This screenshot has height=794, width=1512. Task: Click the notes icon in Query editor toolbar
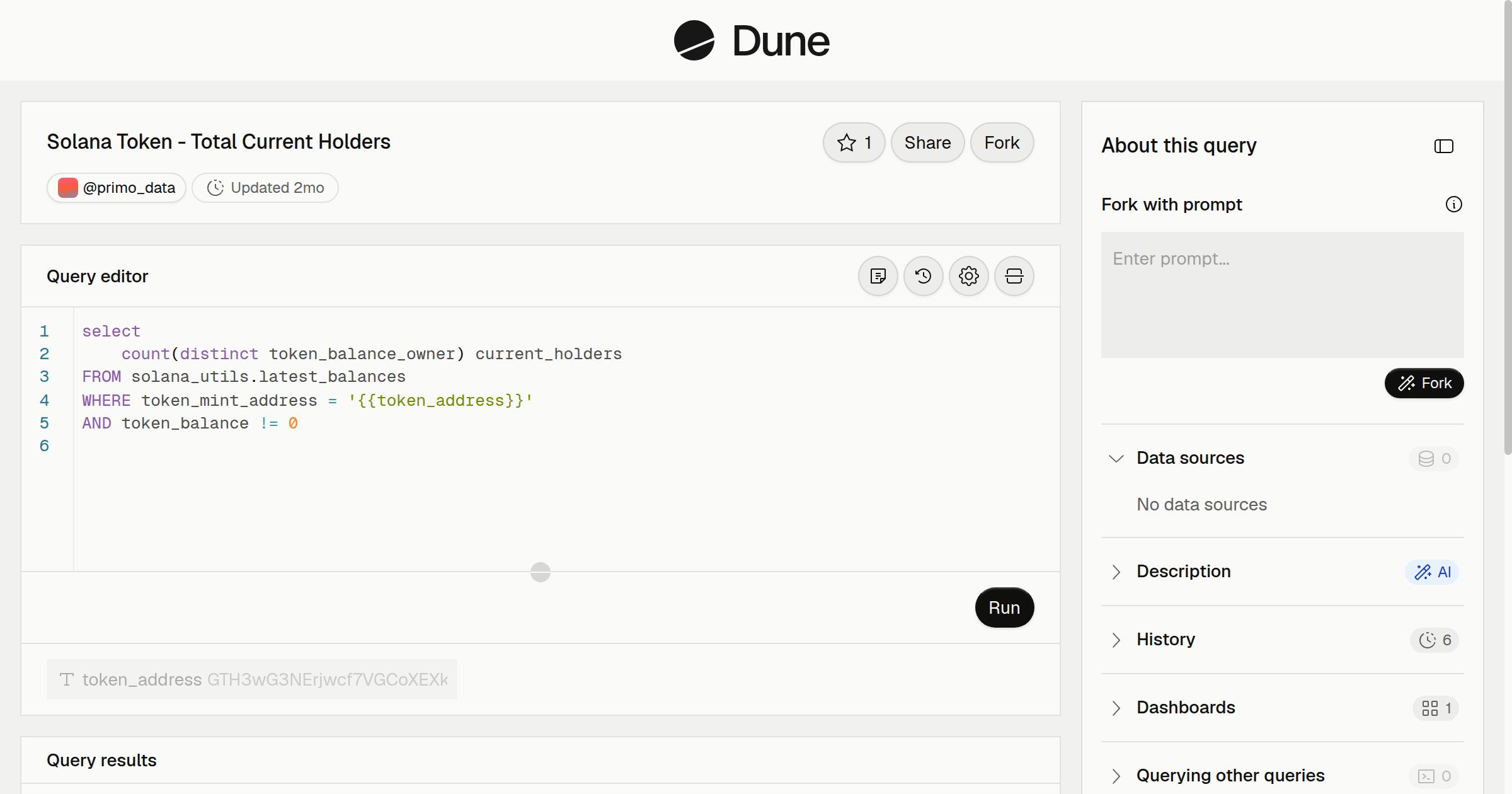pos(878,276)
